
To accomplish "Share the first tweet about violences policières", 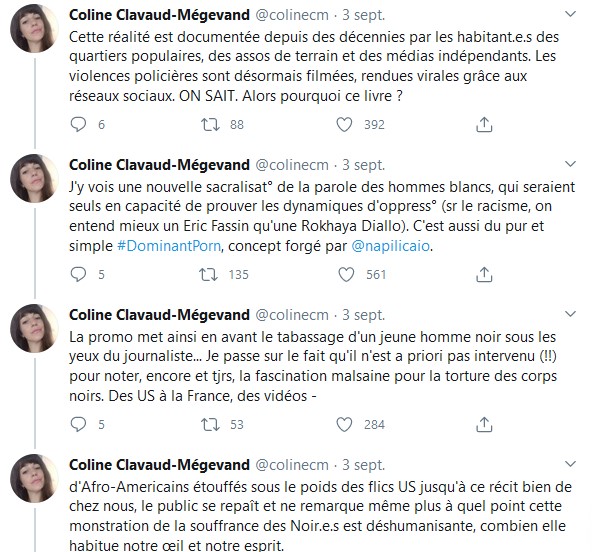I will click(x=484, y=124).
